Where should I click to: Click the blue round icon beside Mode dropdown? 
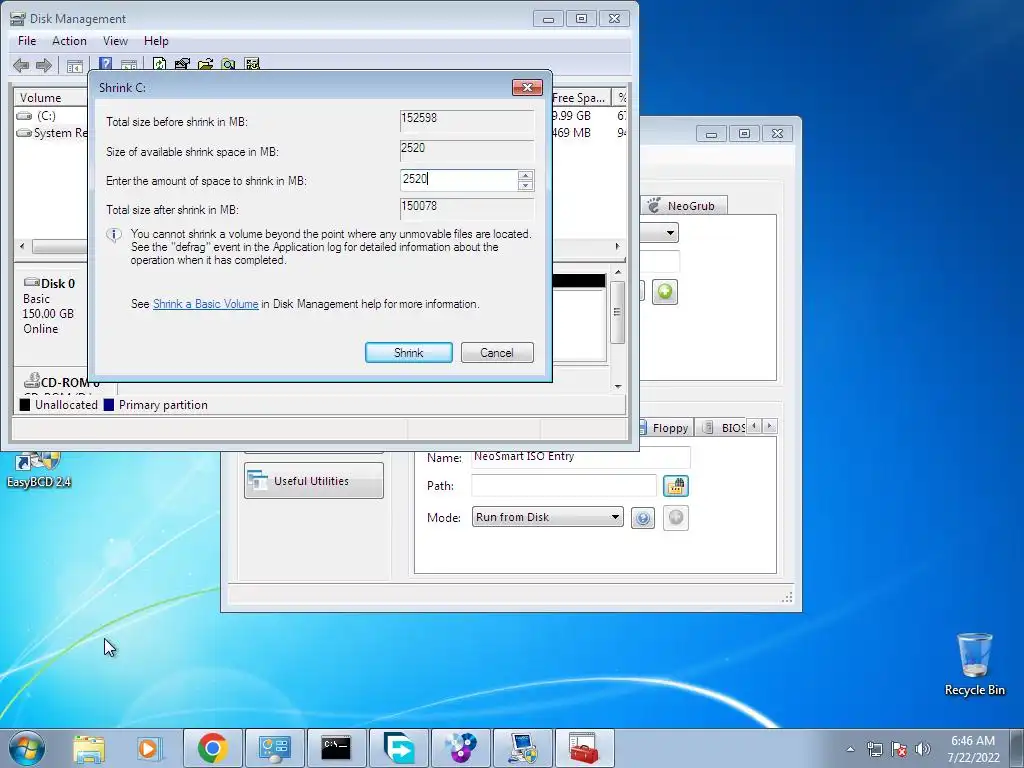(x=643, y=518)
